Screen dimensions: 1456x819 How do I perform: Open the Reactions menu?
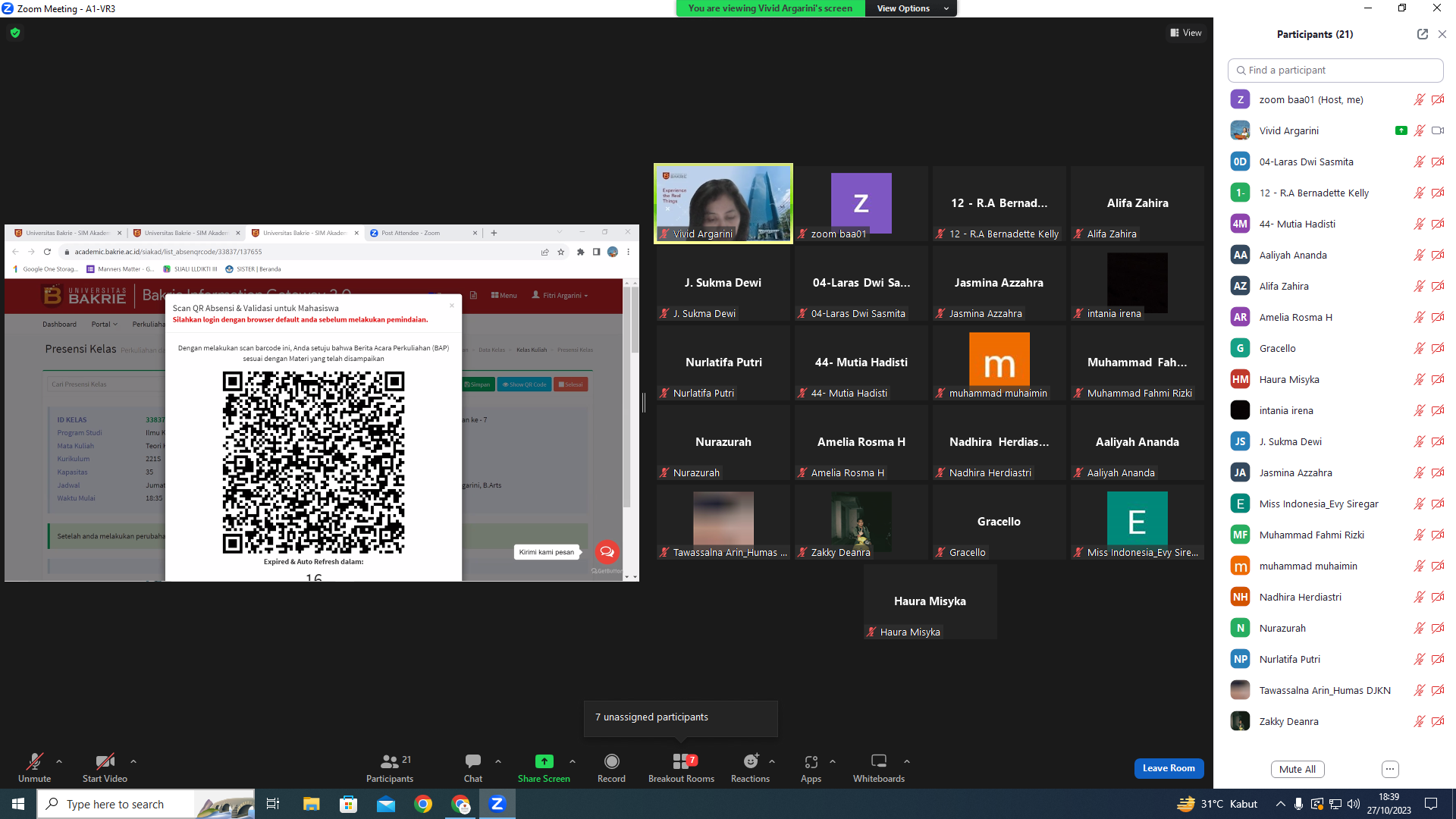(x=750, y=767)
